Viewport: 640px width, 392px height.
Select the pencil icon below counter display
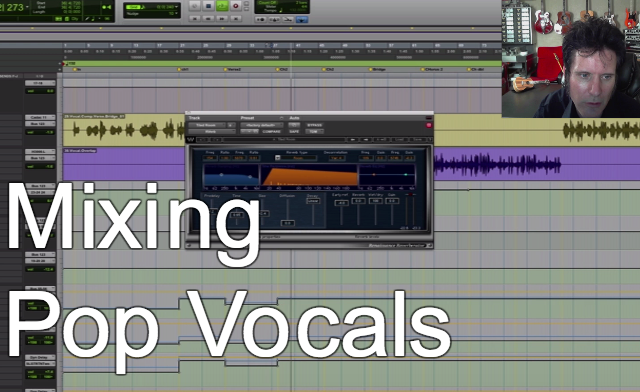[87, 19]
